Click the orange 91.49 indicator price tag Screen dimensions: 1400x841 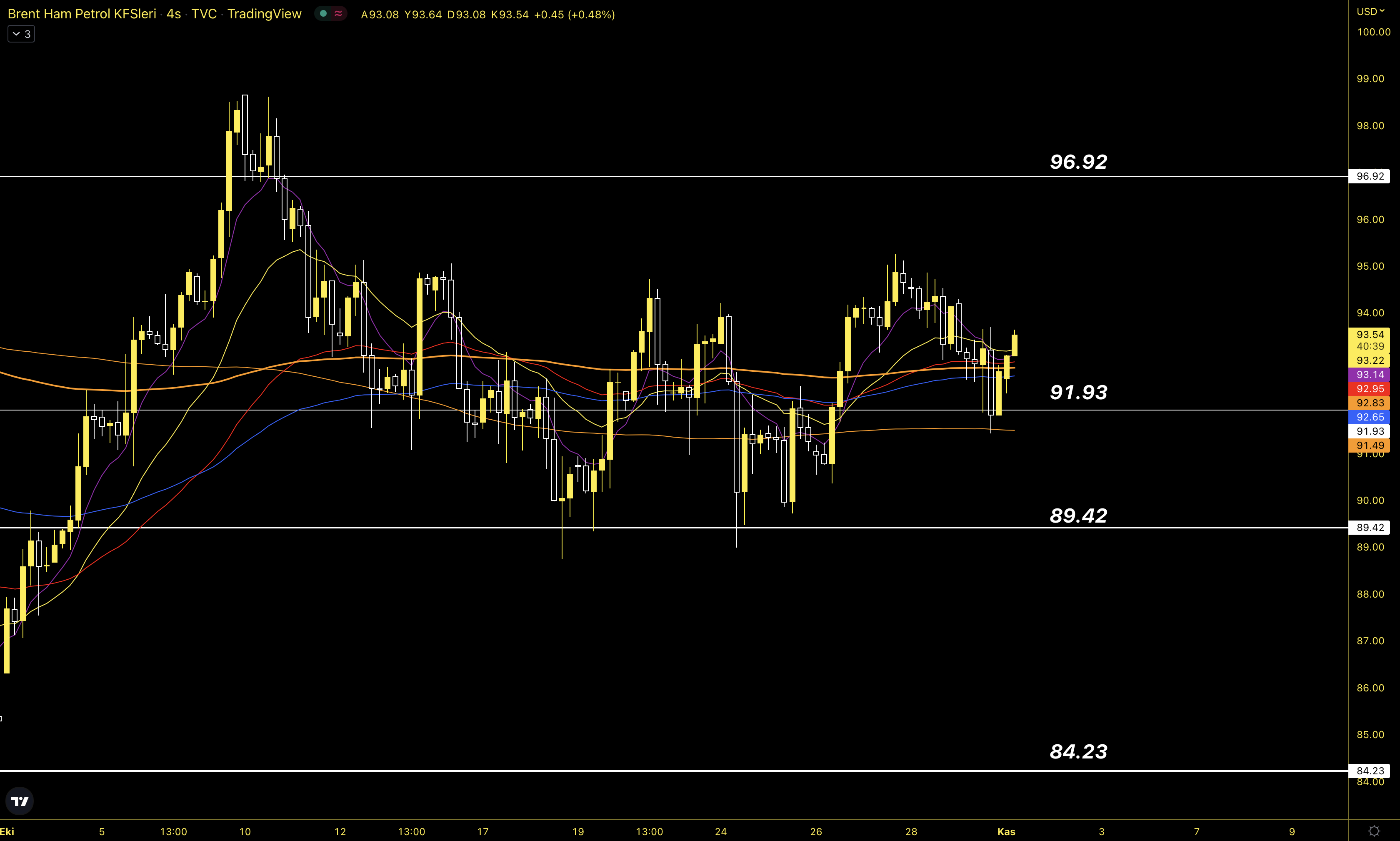click(1370, 446)
